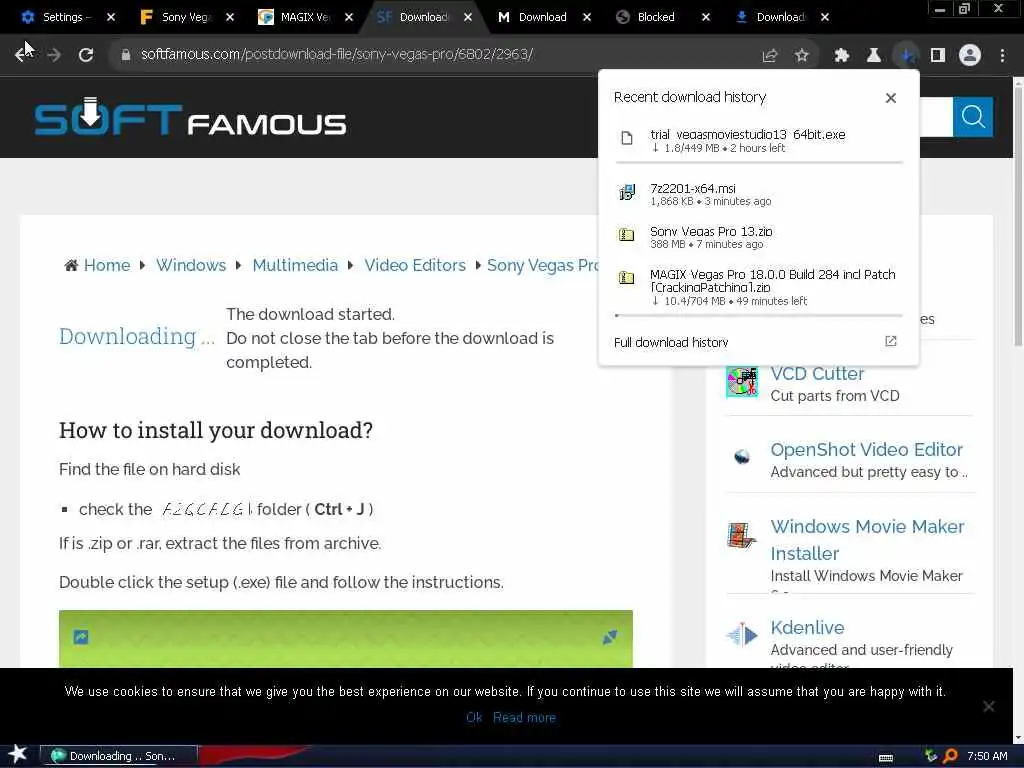Close the Recent download history popup
This screenshot has height=768, width=1024.
(x=891, y=98)
